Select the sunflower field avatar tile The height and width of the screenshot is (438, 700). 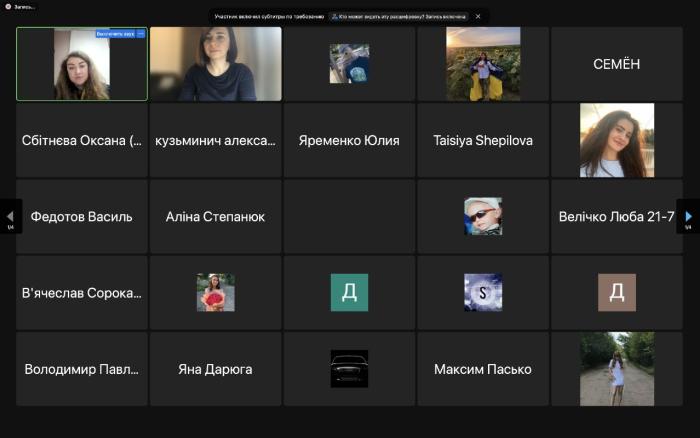pyautogui.click(x=483, y=64)
